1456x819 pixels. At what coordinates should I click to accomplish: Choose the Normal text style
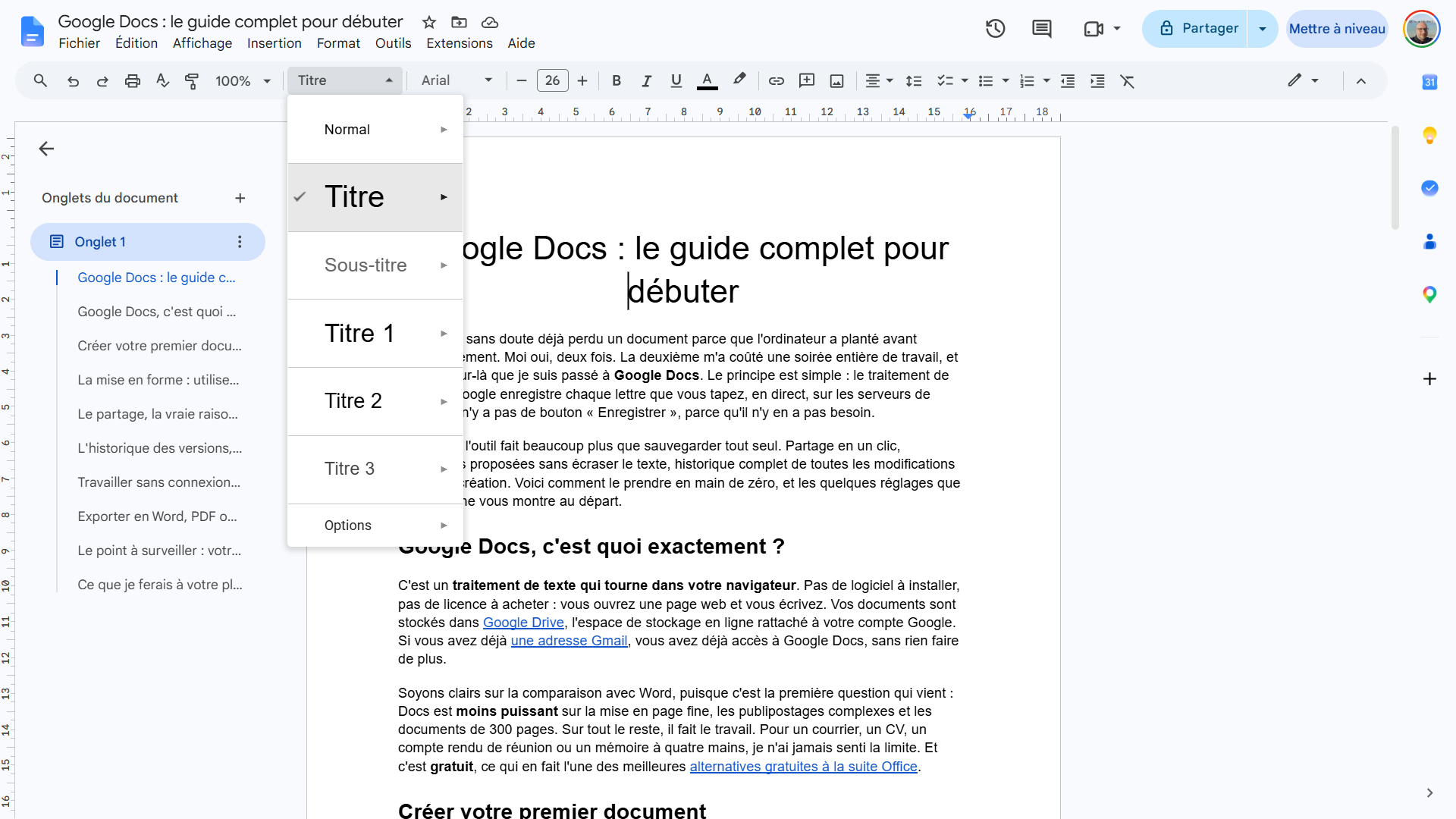(375, 130)
